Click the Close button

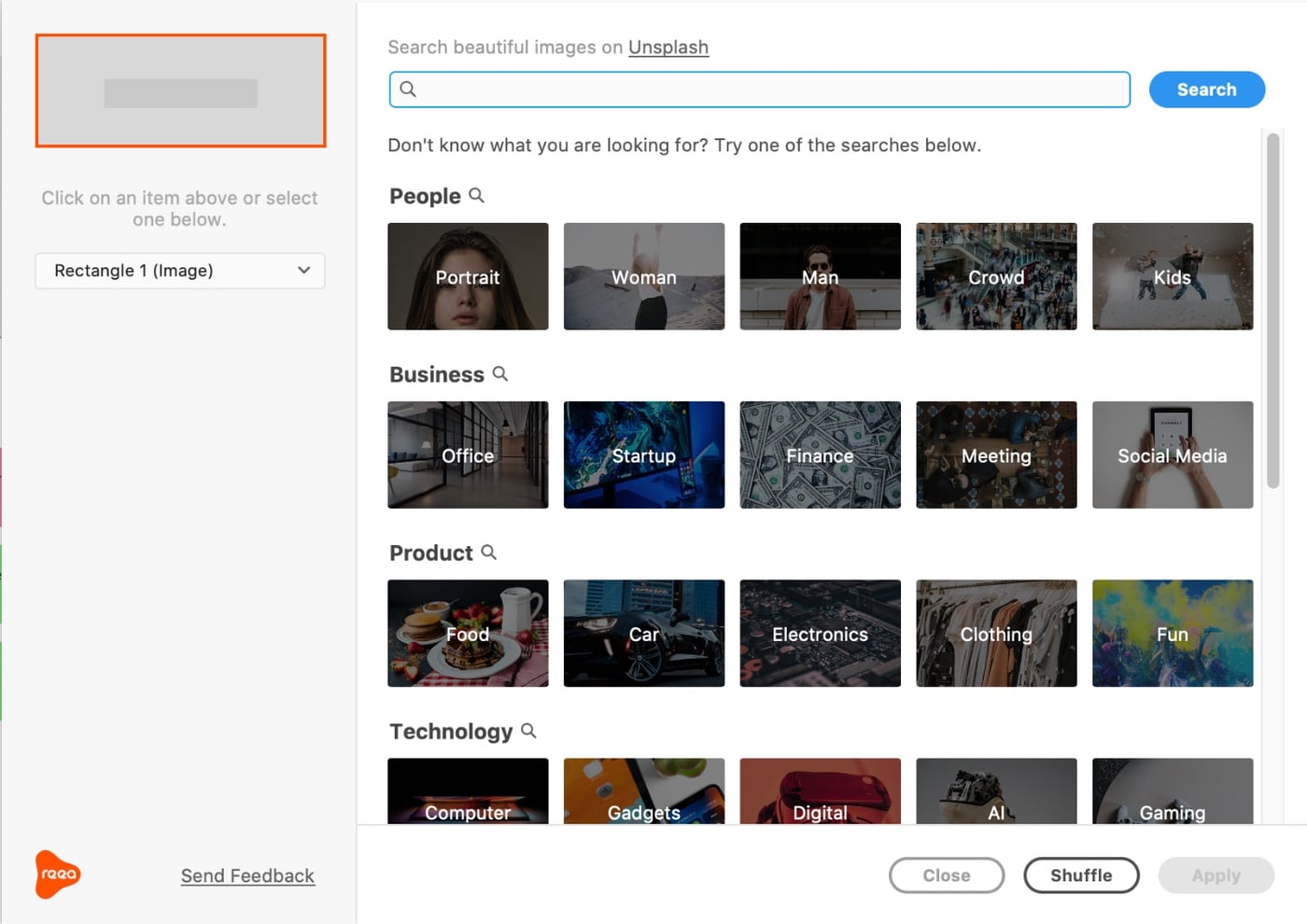click(x=946, y=875)
